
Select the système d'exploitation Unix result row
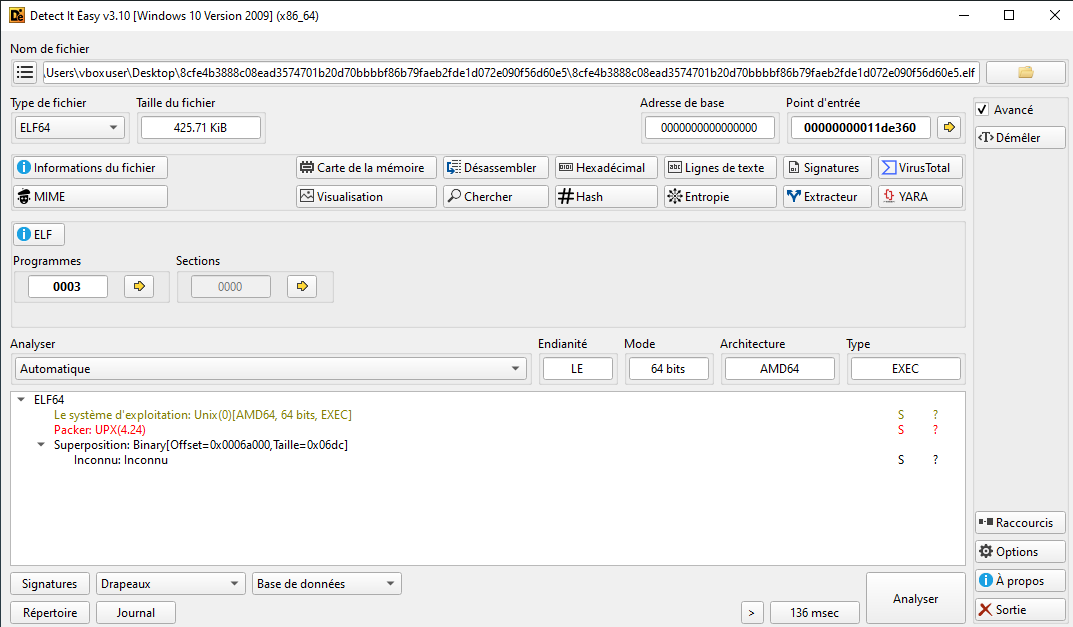(203, 415)
